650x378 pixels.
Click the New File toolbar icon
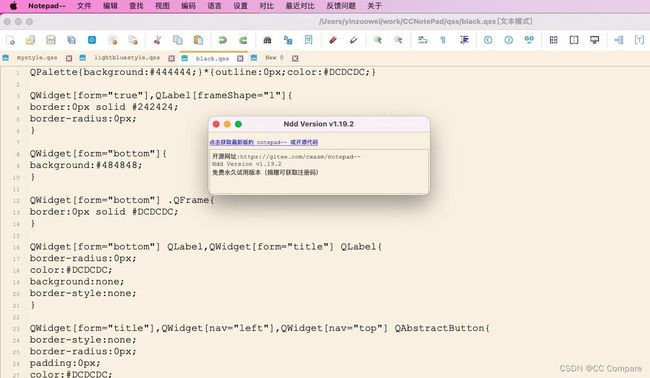10,40
